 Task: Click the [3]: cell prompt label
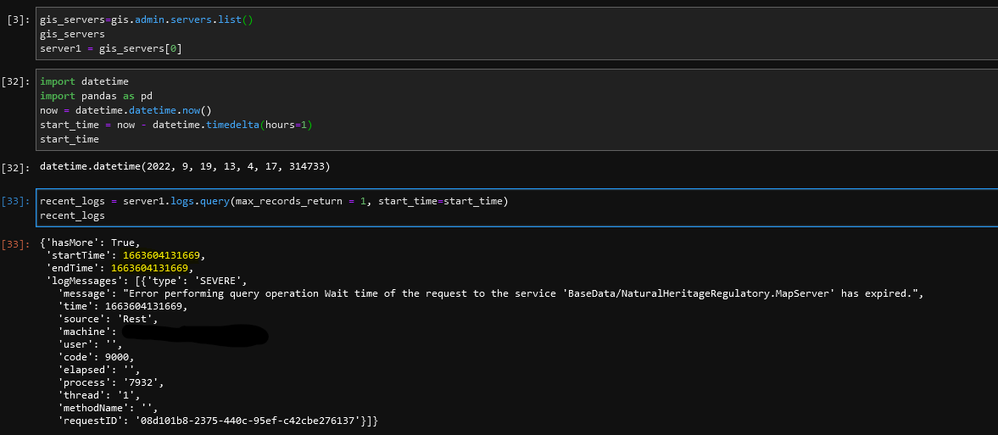click(19, 20)
